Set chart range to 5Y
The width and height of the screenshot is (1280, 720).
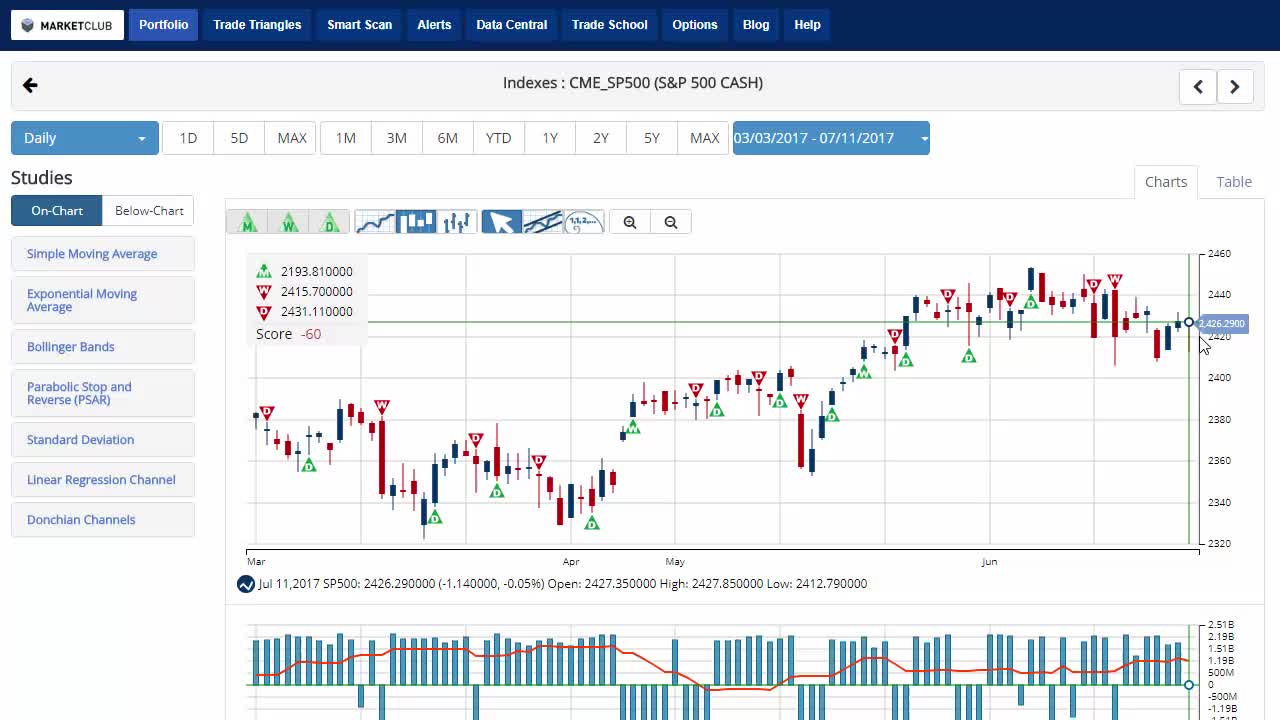click(x=652, y=138)
